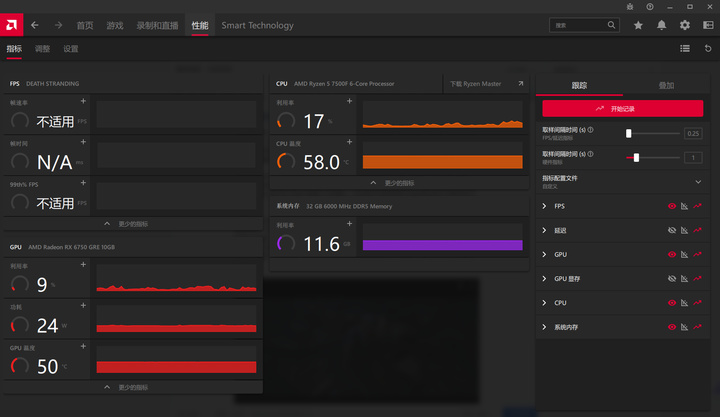Click the histogram chart icon in 延迟 row

(x=684, y=230)
